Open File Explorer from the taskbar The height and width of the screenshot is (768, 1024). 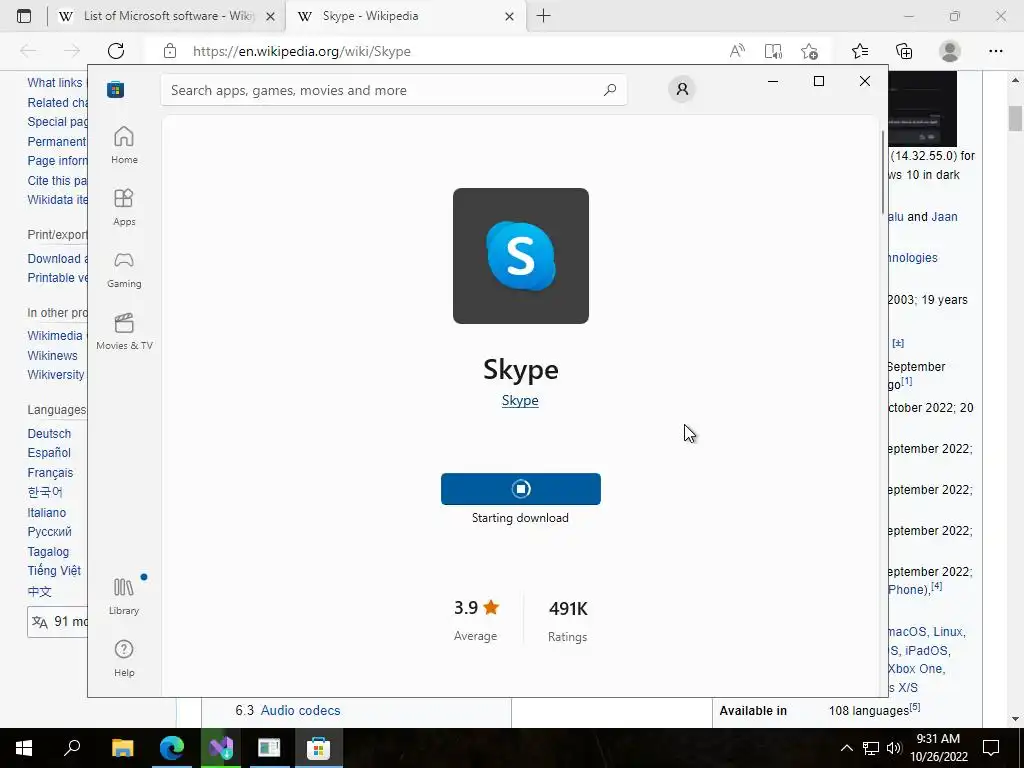point(122,747)
